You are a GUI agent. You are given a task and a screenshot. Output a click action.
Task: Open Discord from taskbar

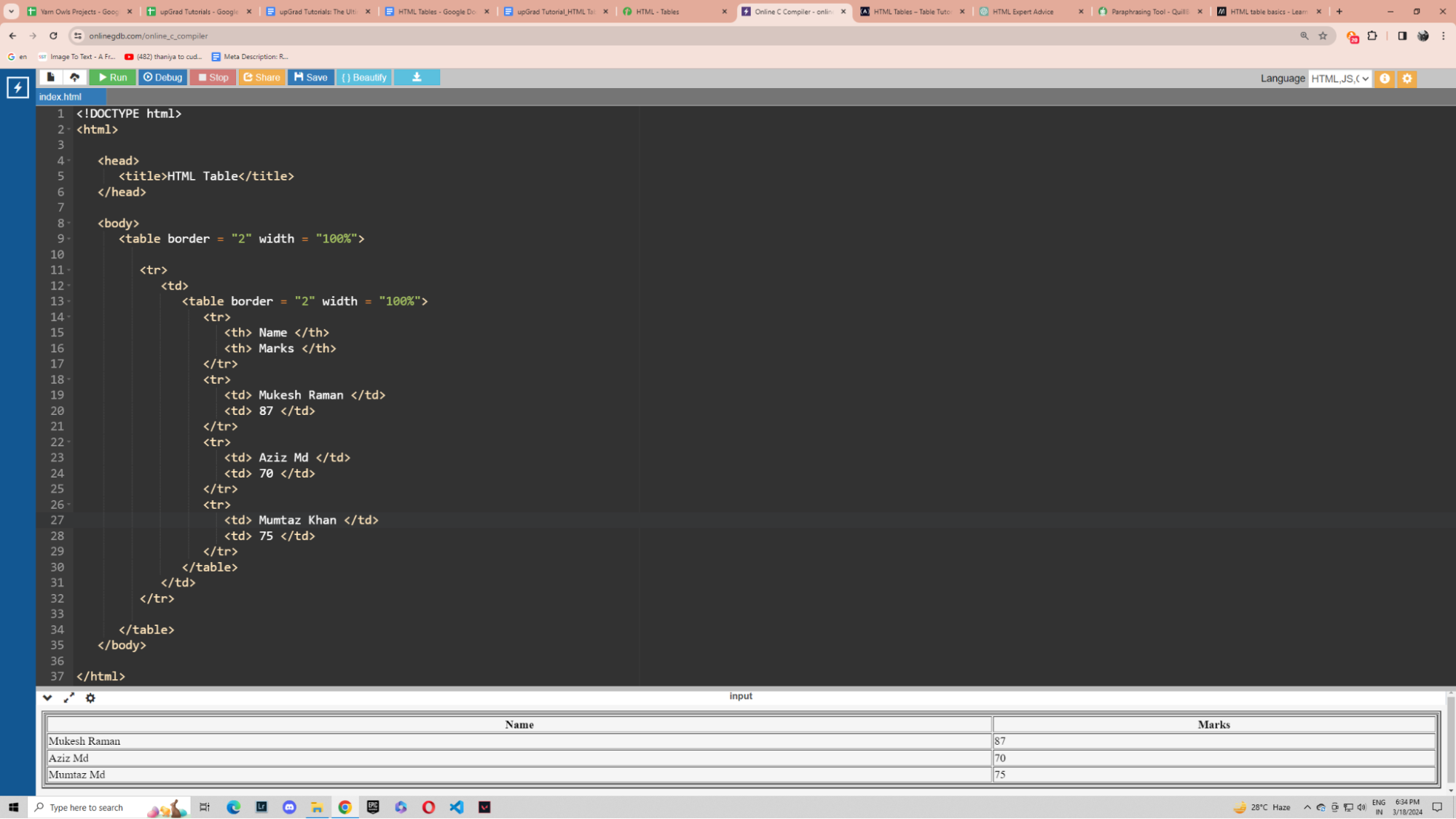[x=289, y=807]
